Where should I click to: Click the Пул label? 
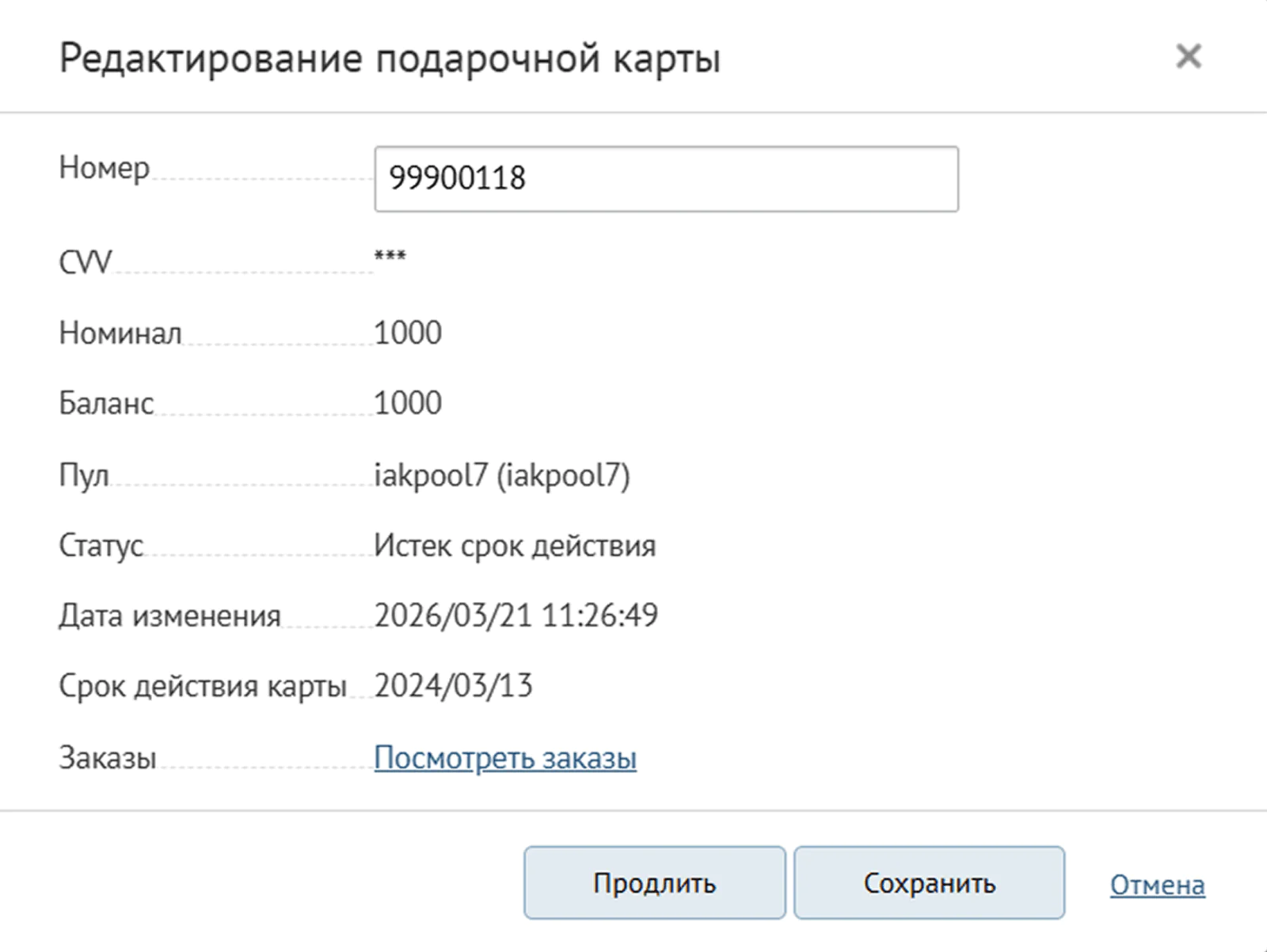pos(84,475)
